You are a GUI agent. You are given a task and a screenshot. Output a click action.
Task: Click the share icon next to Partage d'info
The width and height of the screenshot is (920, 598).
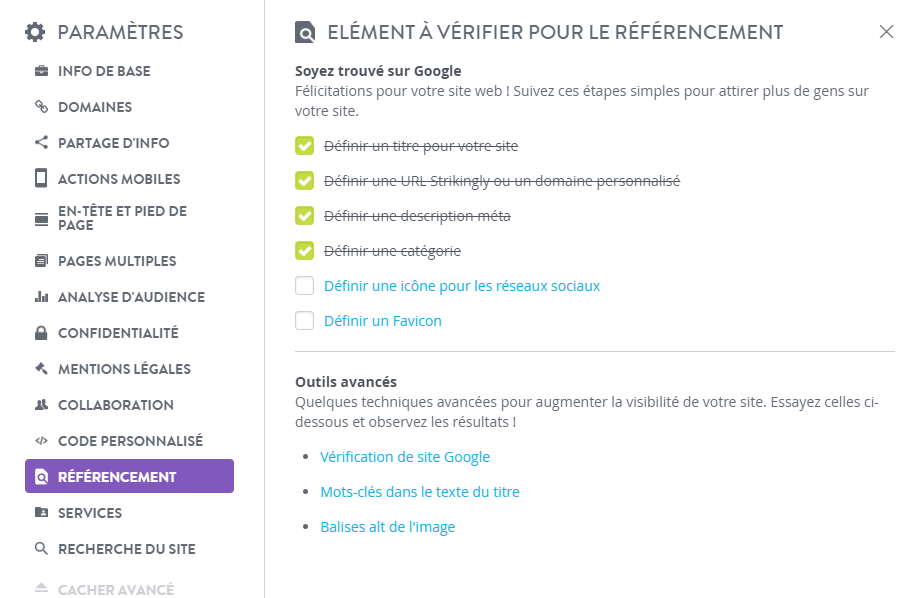(41, 143)
